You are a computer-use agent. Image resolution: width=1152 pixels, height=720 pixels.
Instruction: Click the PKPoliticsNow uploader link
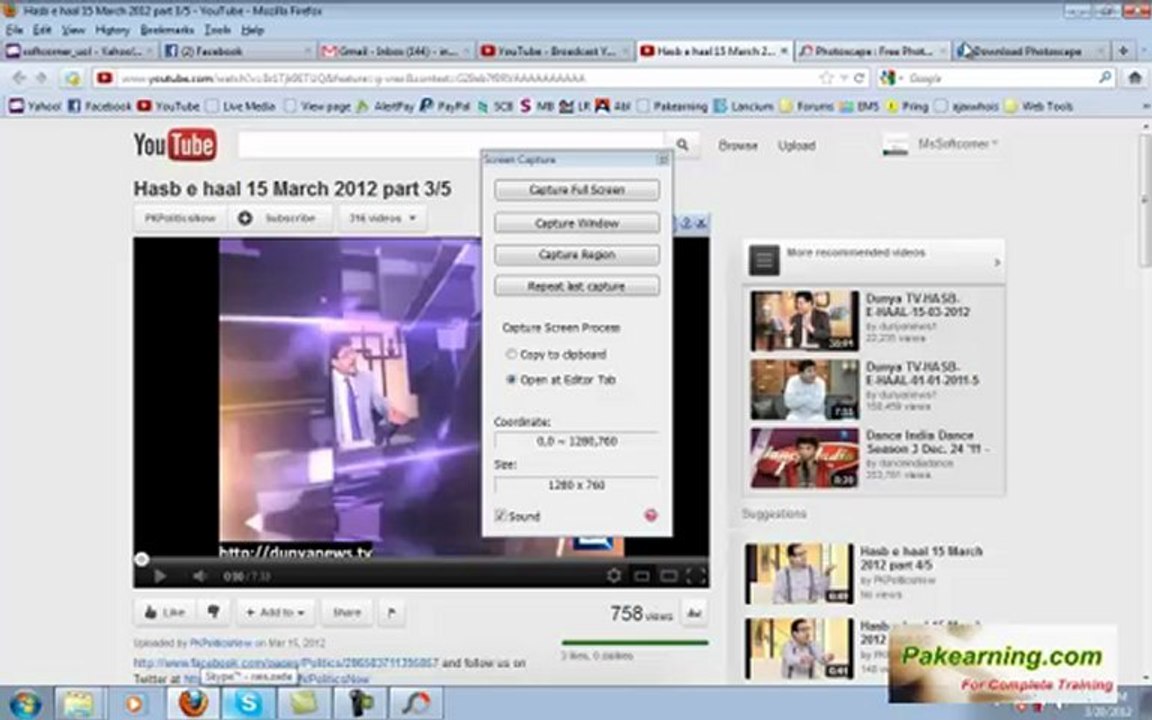[220, 643]
